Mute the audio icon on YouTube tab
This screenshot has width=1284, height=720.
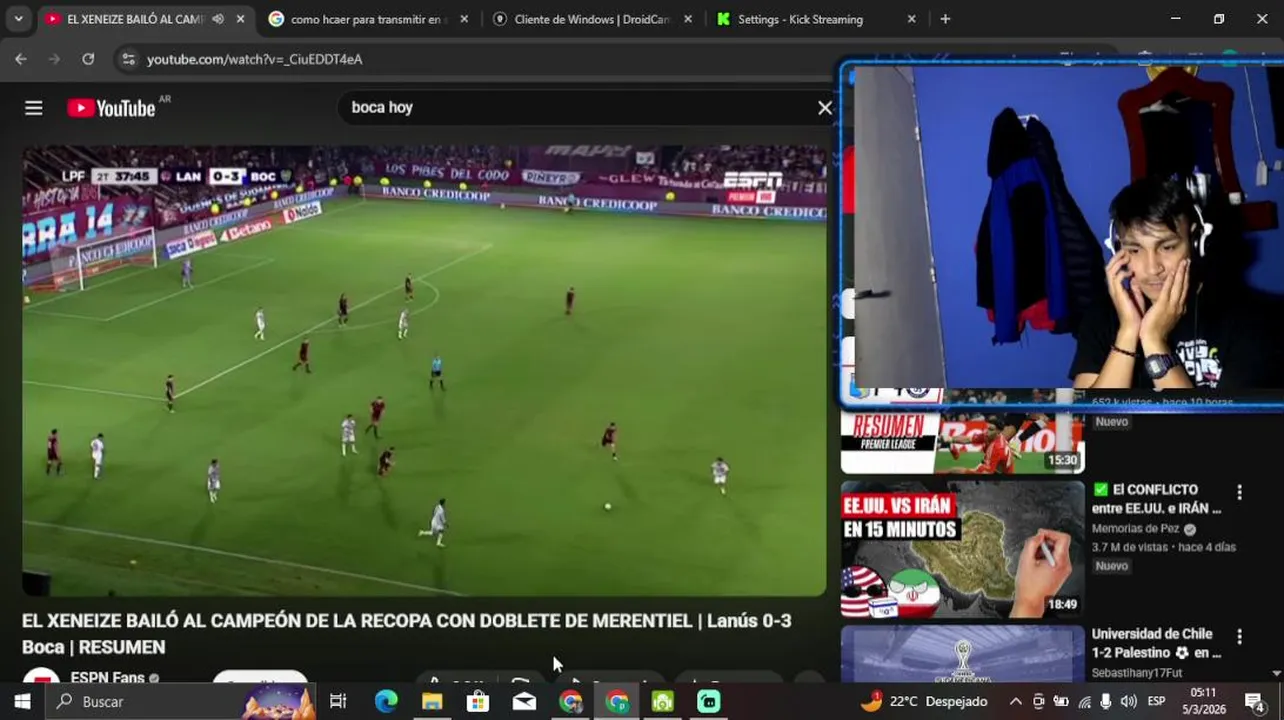[x=218, y=19]
